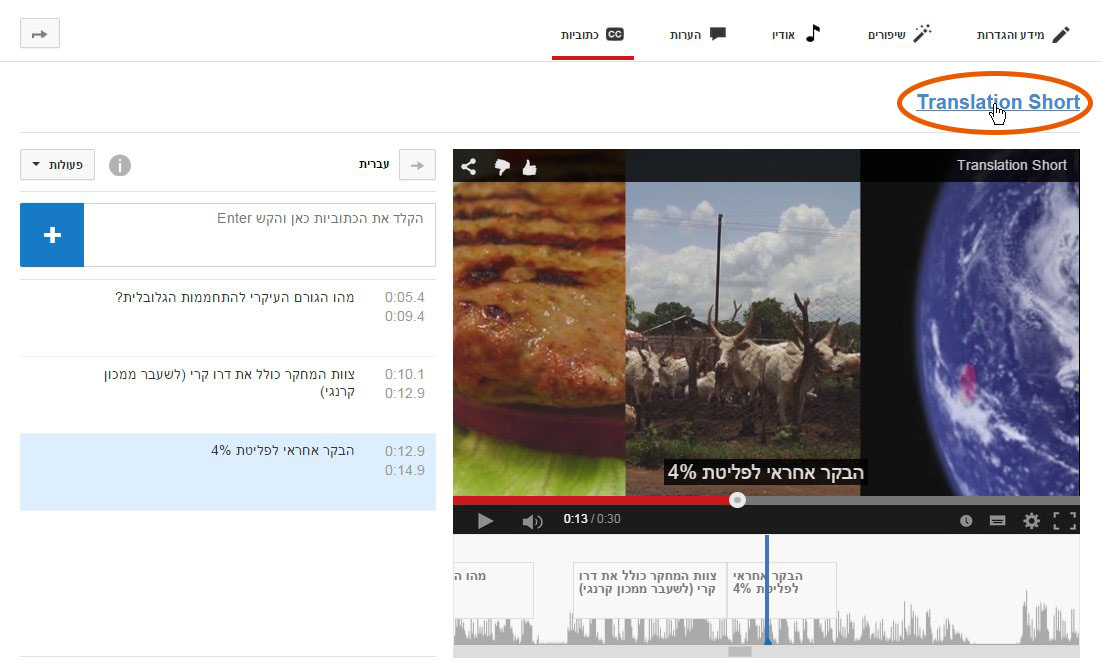Screen dimensions: 1102x663
Task: Enter fullscreen mode
Action: pos(1065,521)
